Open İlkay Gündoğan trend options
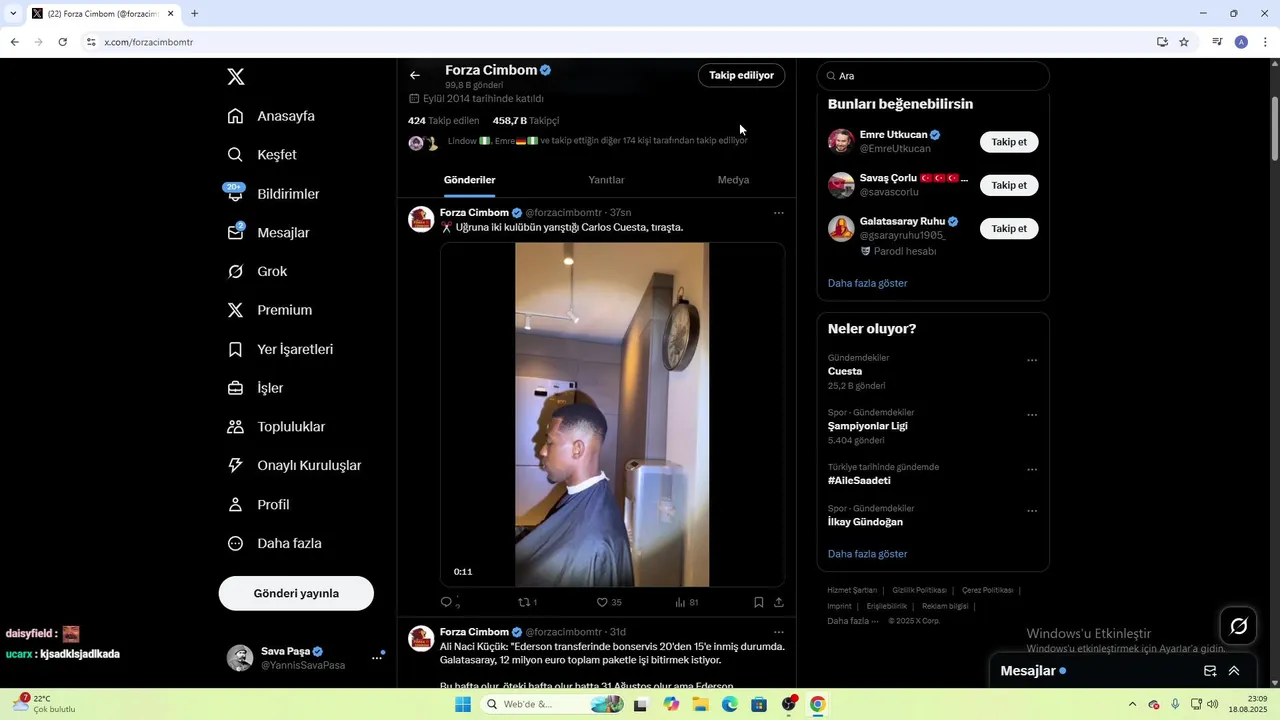Image resolution: width=1280 pixels, height=720 pixels. click(x=1032, y=511)
